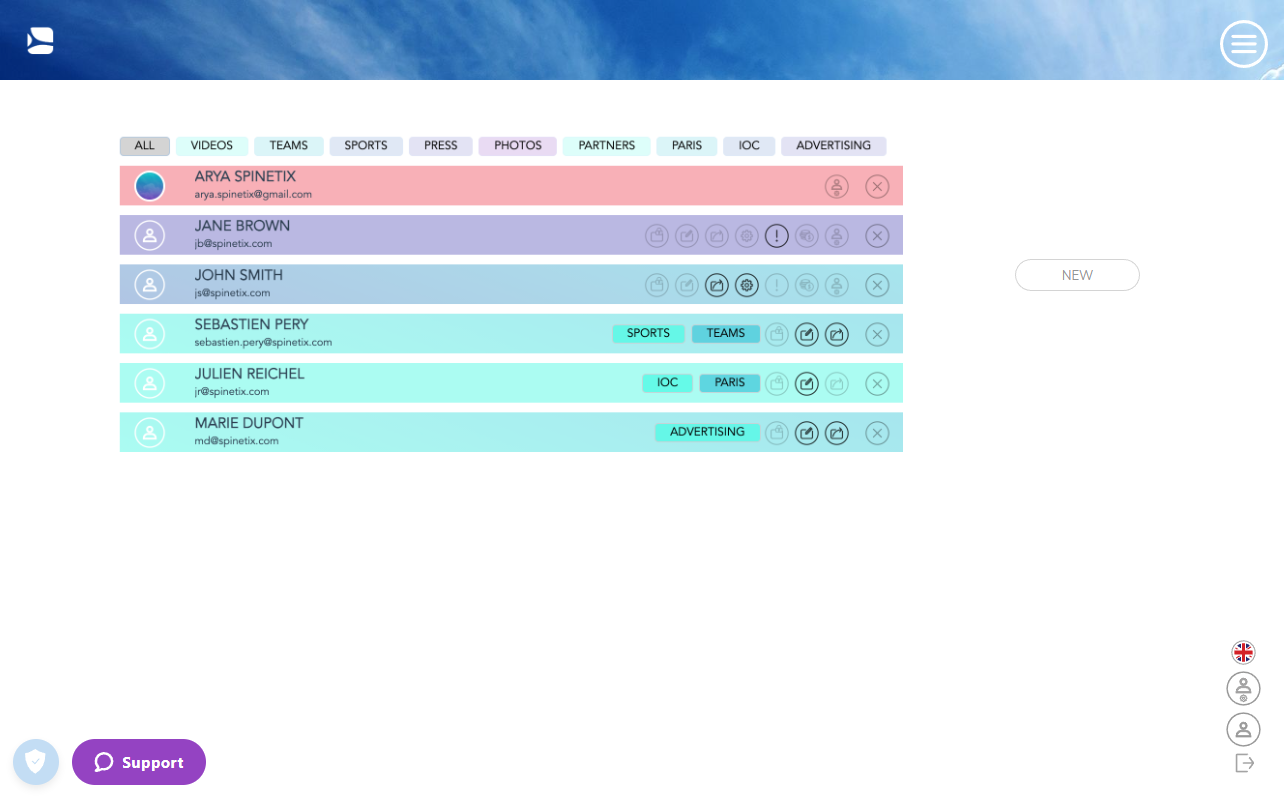Click the NEW button
The height and width of the screenshot is (799, 1284).
[1077, 275]
